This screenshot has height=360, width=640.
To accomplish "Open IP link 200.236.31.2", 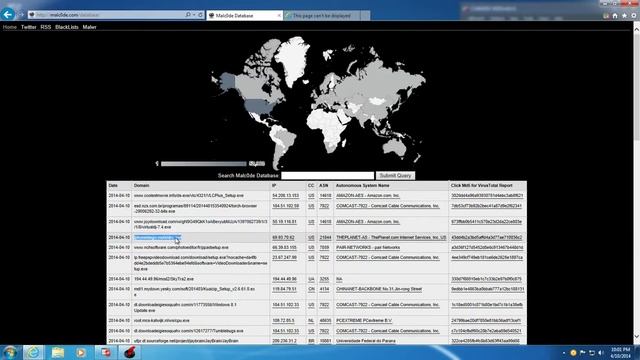I will pos(284,340).
